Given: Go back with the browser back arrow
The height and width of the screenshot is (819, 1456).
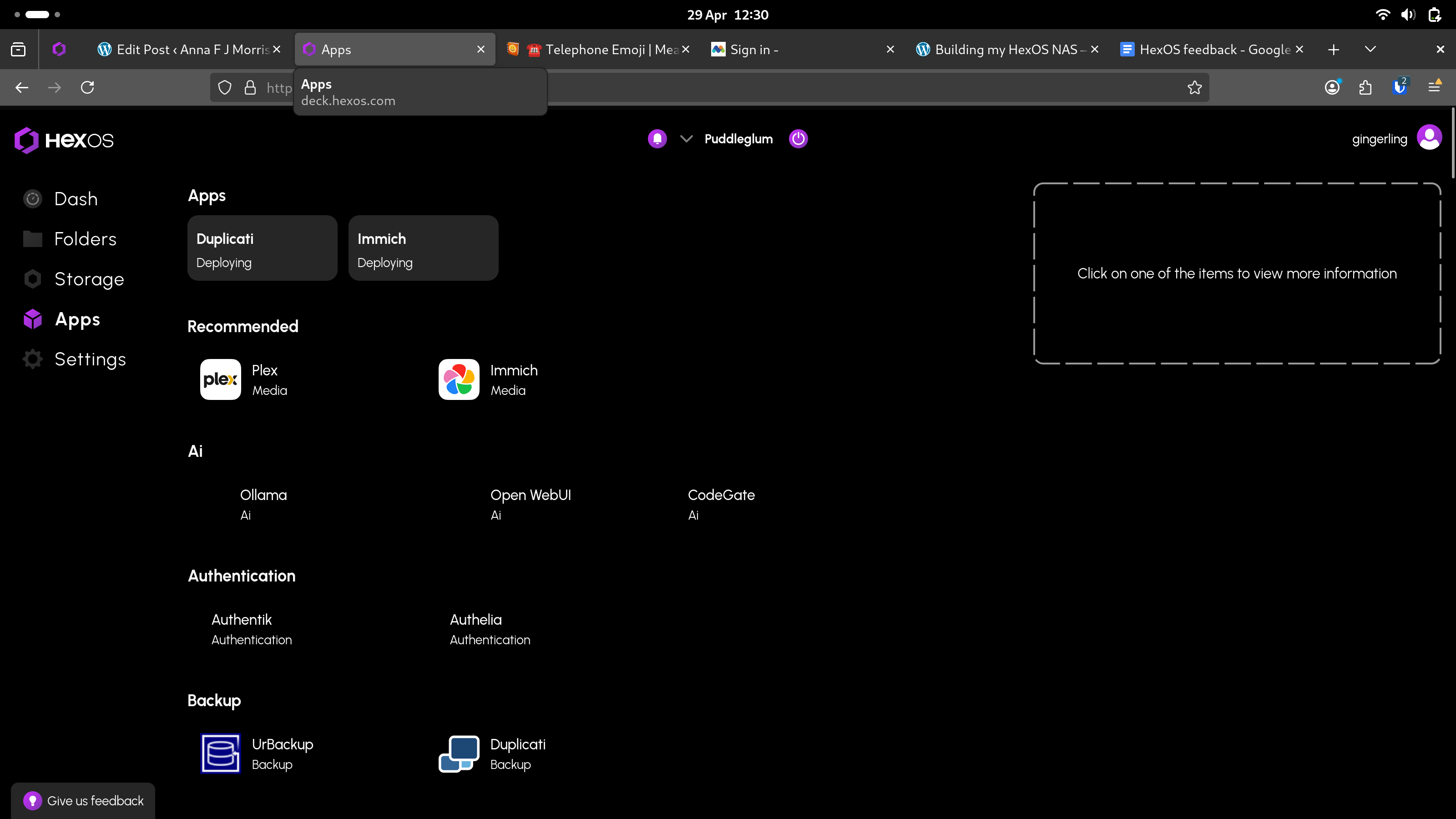Looking at the screenshot, I should 21,88.
